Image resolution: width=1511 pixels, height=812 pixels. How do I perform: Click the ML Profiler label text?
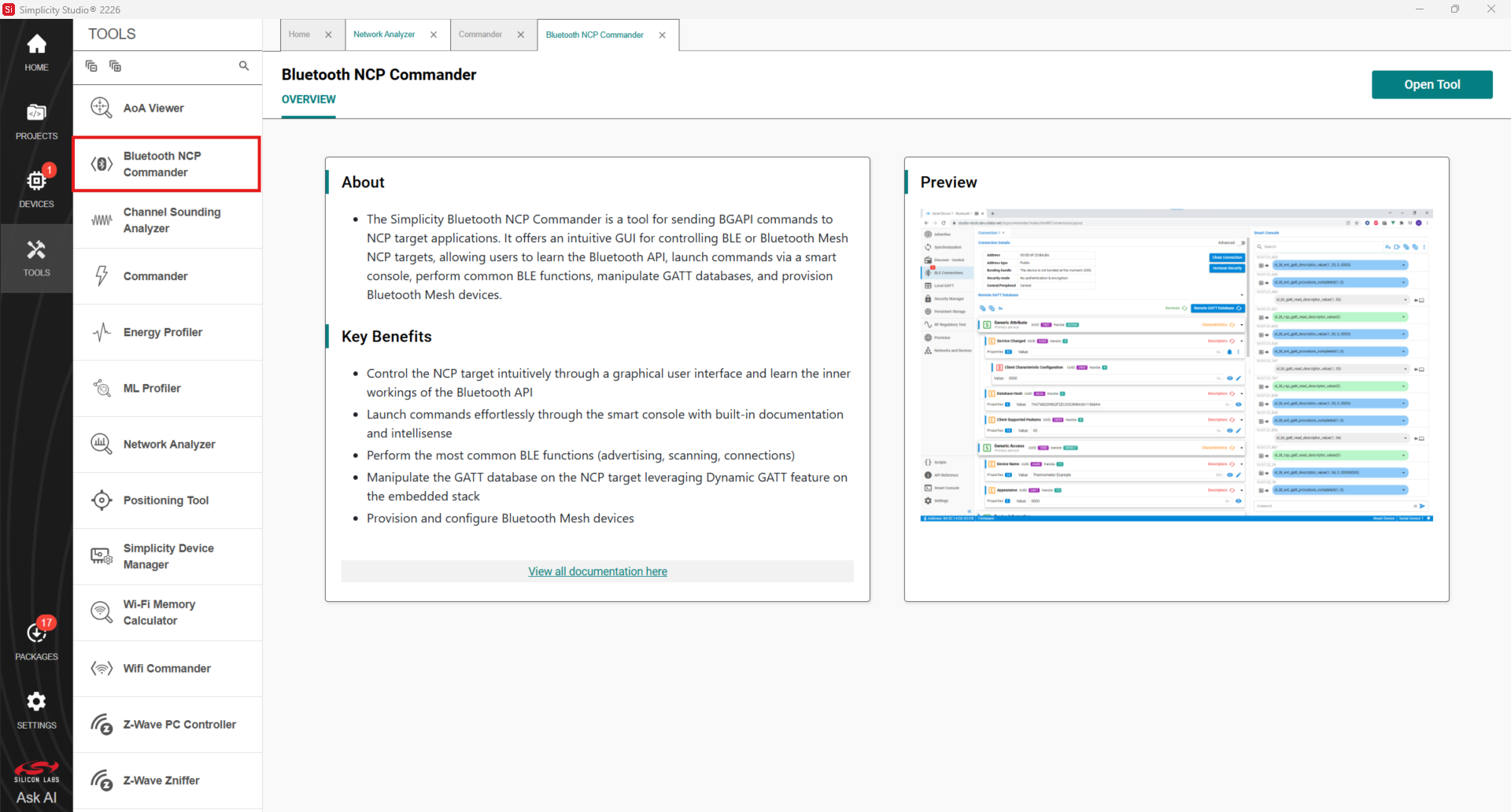pyautogui.click(x=152, y=389)
